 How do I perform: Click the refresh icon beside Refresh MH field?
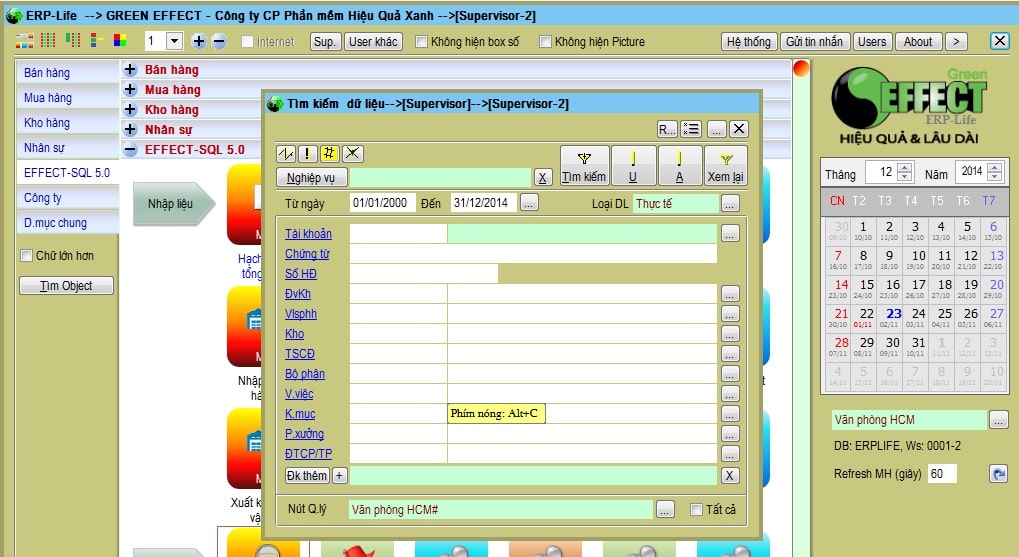click(x=997, y=473)
